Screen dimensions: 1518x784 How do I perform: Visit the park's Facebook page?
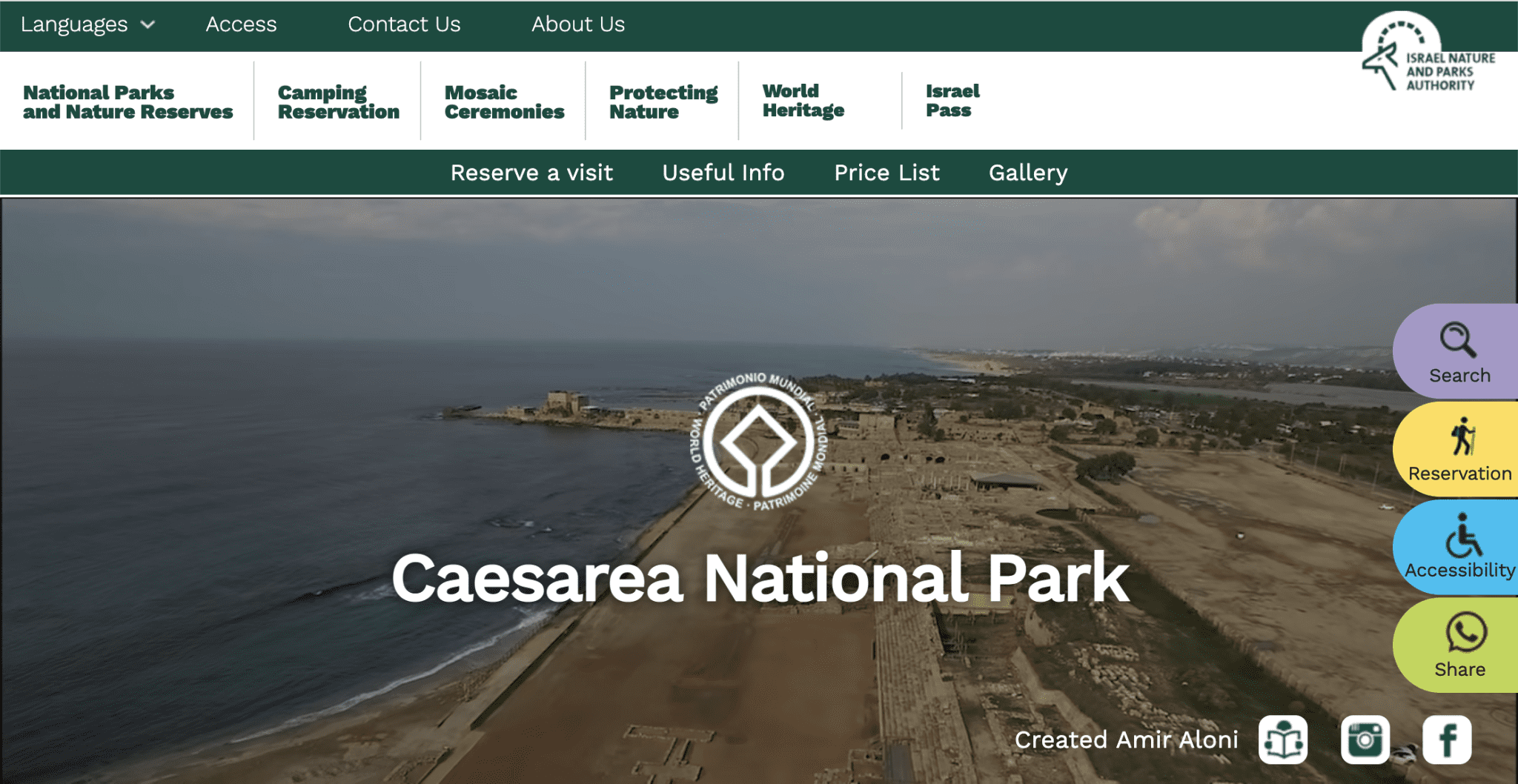1445,738
